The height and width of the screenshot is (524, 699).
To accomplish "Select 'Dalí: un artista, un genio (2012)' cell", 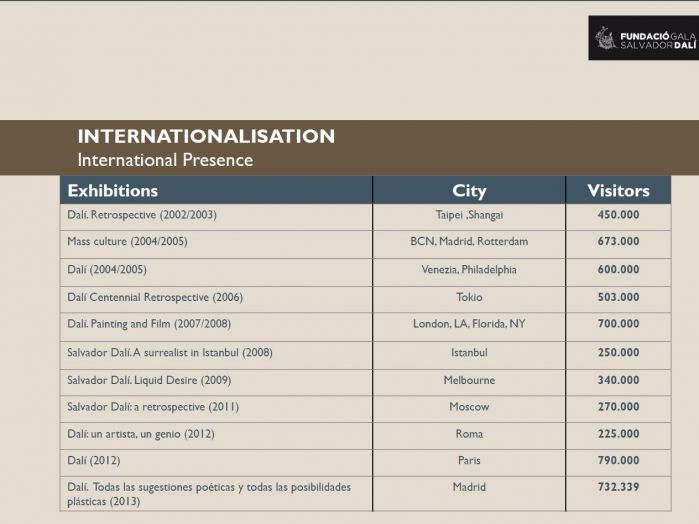I will 216,436.
